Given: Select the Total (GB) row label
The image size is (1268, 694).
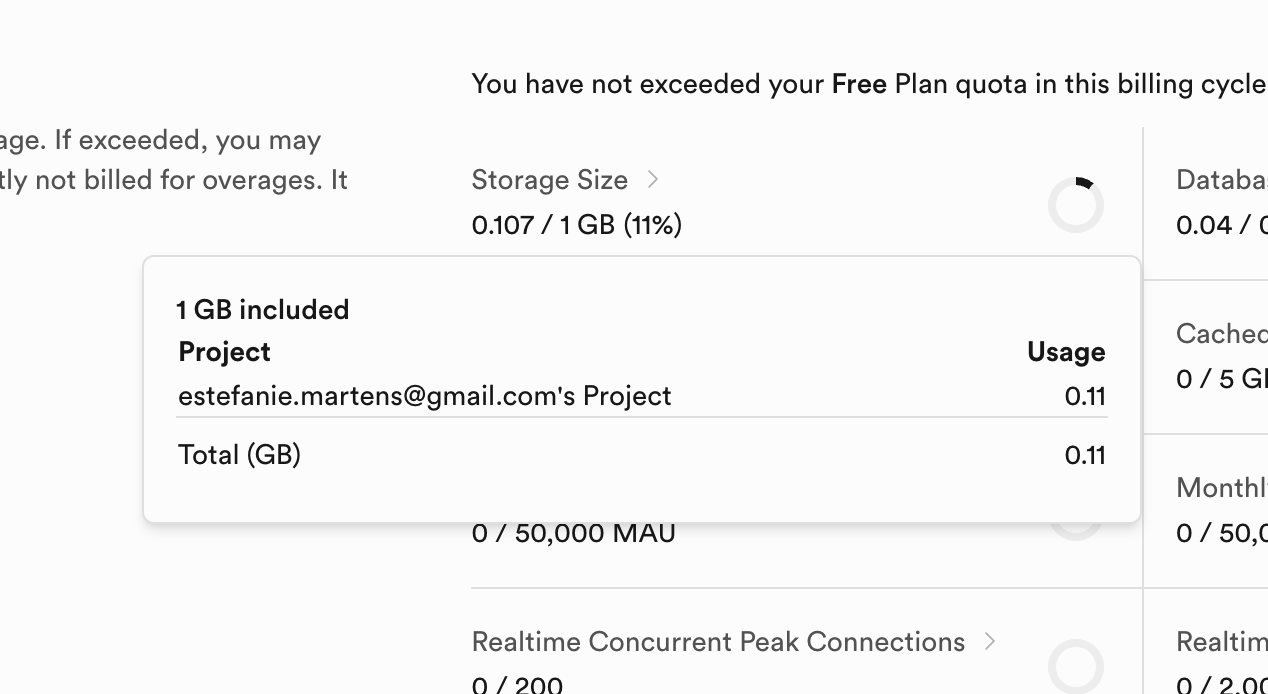Looking at the screenshot, I should coord(239,455).
